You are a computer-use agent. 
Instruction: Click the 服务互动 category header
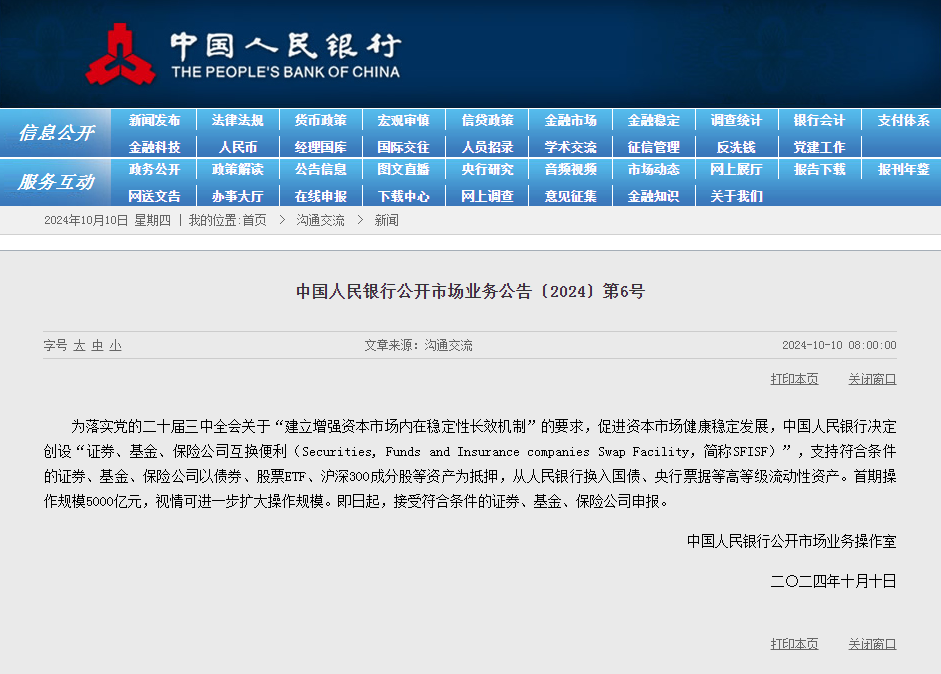[x=56, y=182]
